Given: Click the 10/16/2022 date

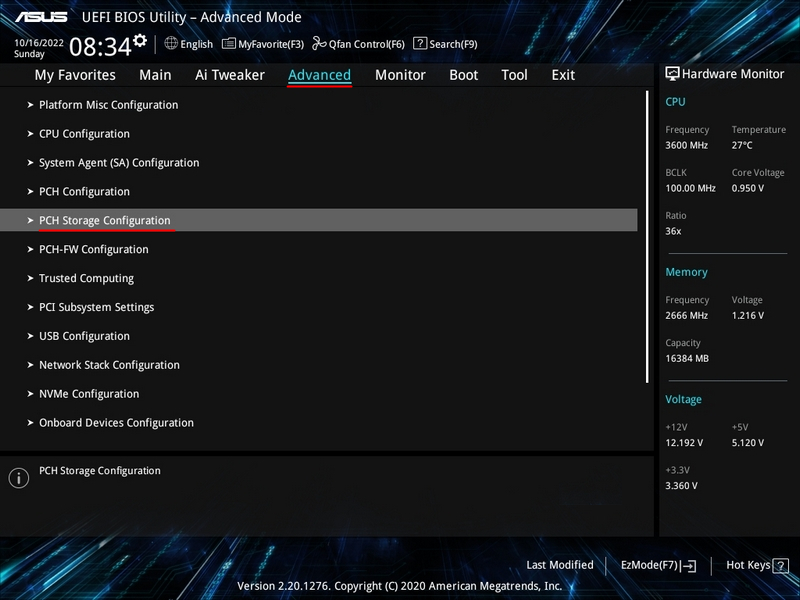Looking at the screenshot, I should (39, 43).
